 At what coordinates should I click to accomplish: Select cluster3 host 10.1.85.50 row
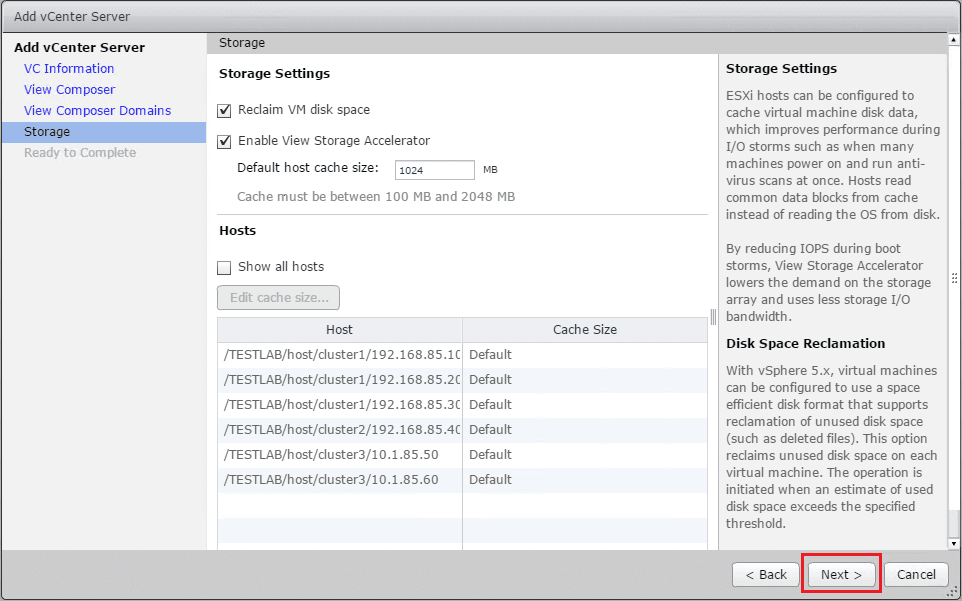coord(340,455)
